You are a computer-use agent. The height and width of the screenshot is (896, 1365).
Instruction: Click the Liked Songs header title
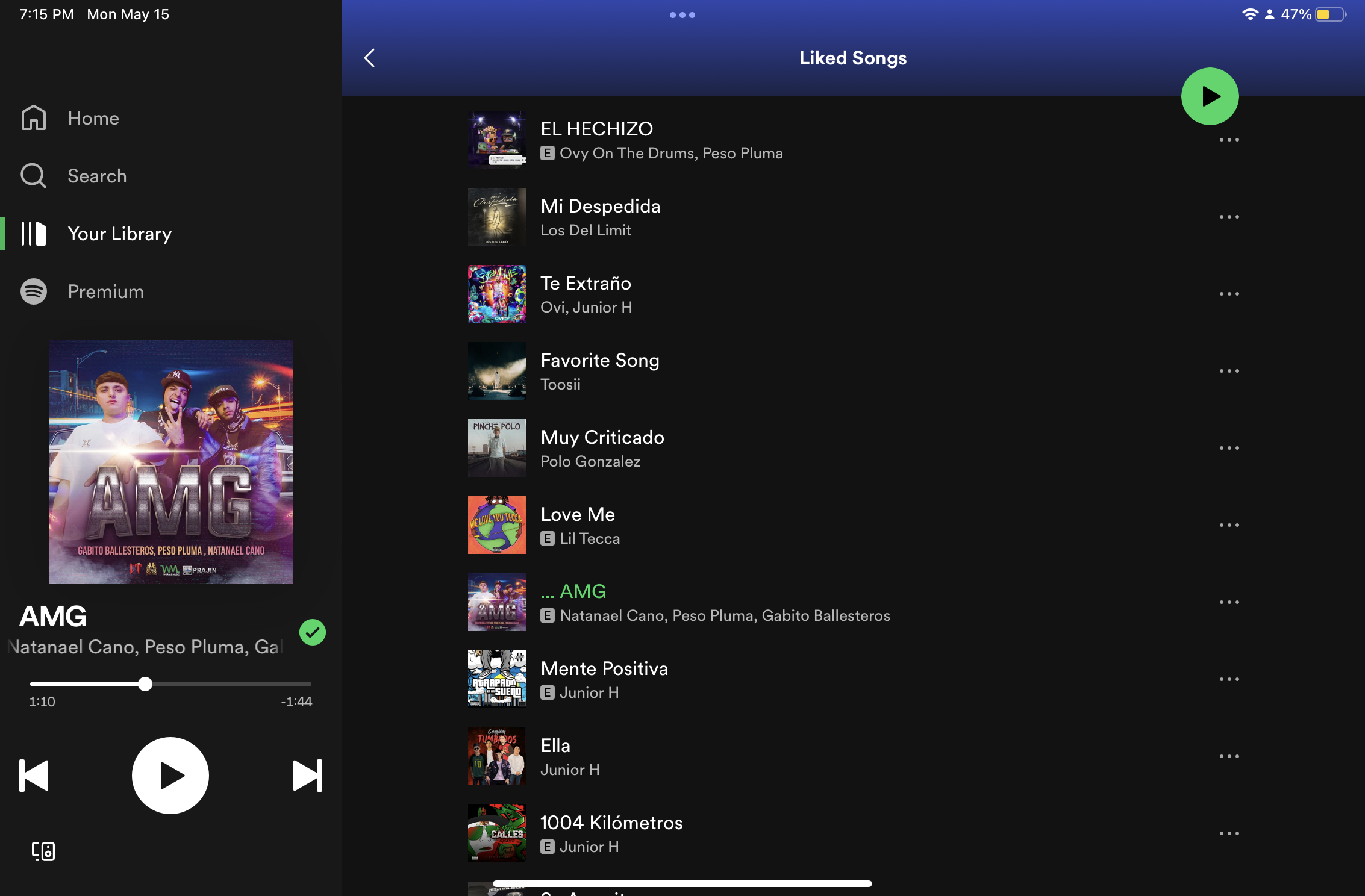(x=853, y=58)
